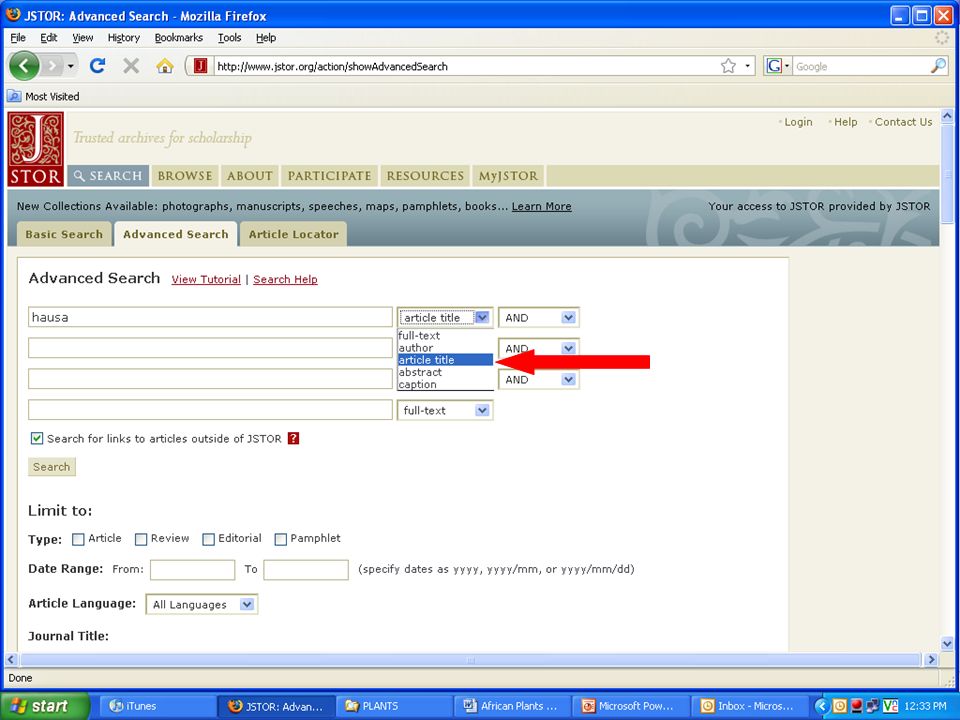This screenshot has height=720, width=960.
Task: Click the horizontal scrollbar at page bottom
Action: [470, 659]
